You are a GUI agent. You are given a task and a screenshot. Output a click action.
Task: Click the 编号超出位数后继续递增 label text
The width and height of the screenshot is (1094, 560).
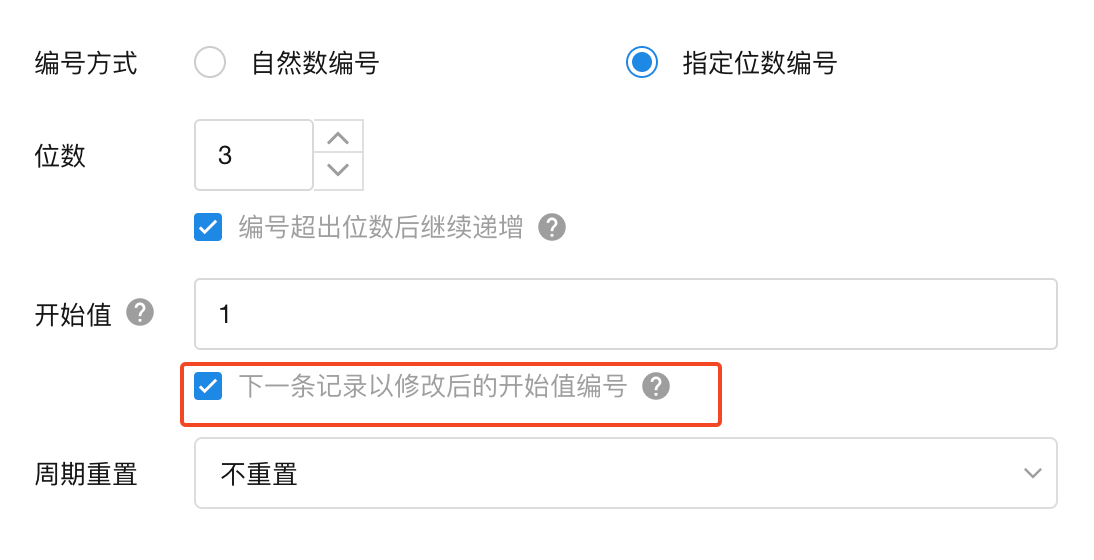380,228
